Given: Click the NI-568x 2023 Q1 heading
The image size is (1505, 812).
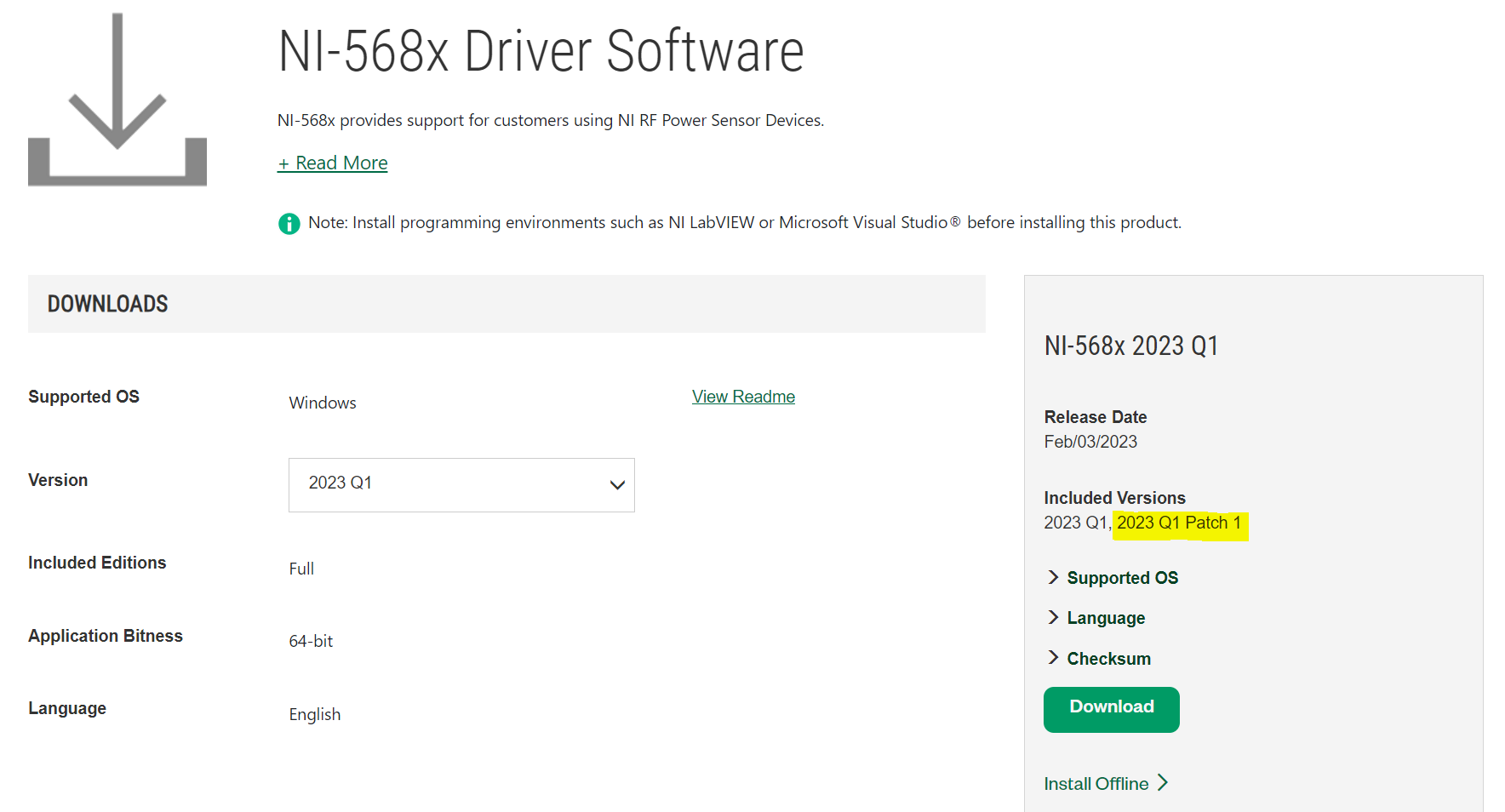Looking at the screenshot, I should (x=1131, y=346).
